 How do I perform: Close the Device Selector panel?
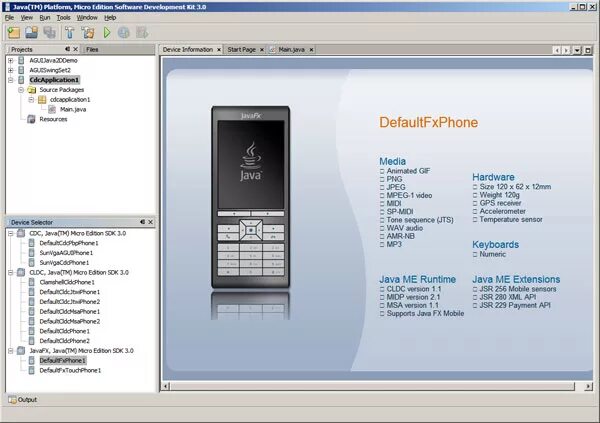pyautogui.click(x=150, y=222)
